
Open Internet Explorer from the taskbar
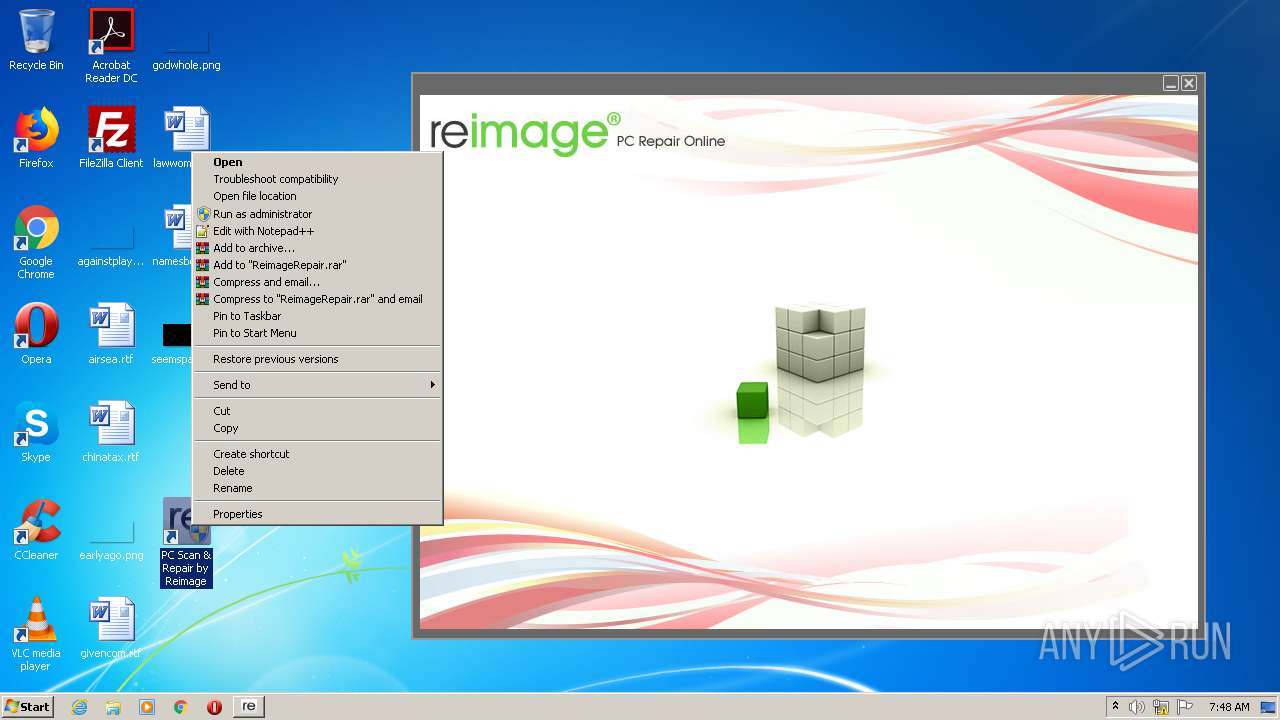[79, 707]
